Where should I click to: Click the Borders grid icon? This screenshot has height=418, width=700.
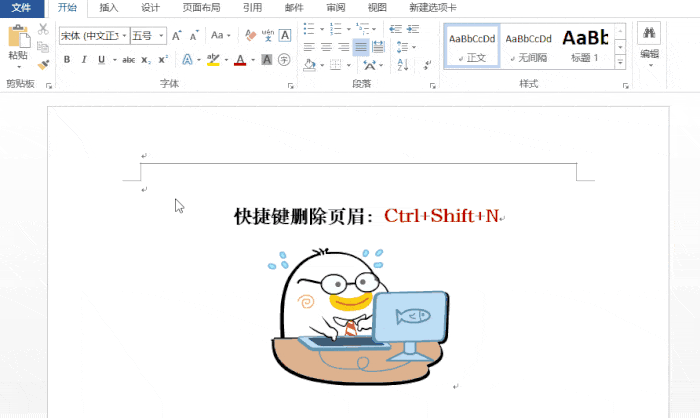(335, 65)
